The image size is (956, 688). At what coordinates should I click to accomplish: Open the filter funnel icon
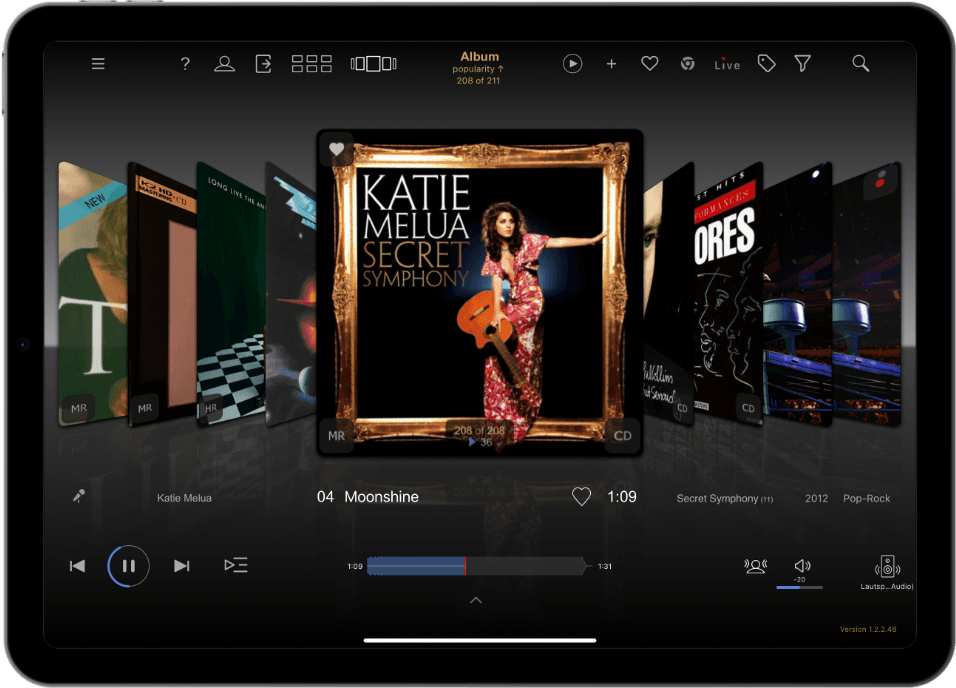point(803,63)
